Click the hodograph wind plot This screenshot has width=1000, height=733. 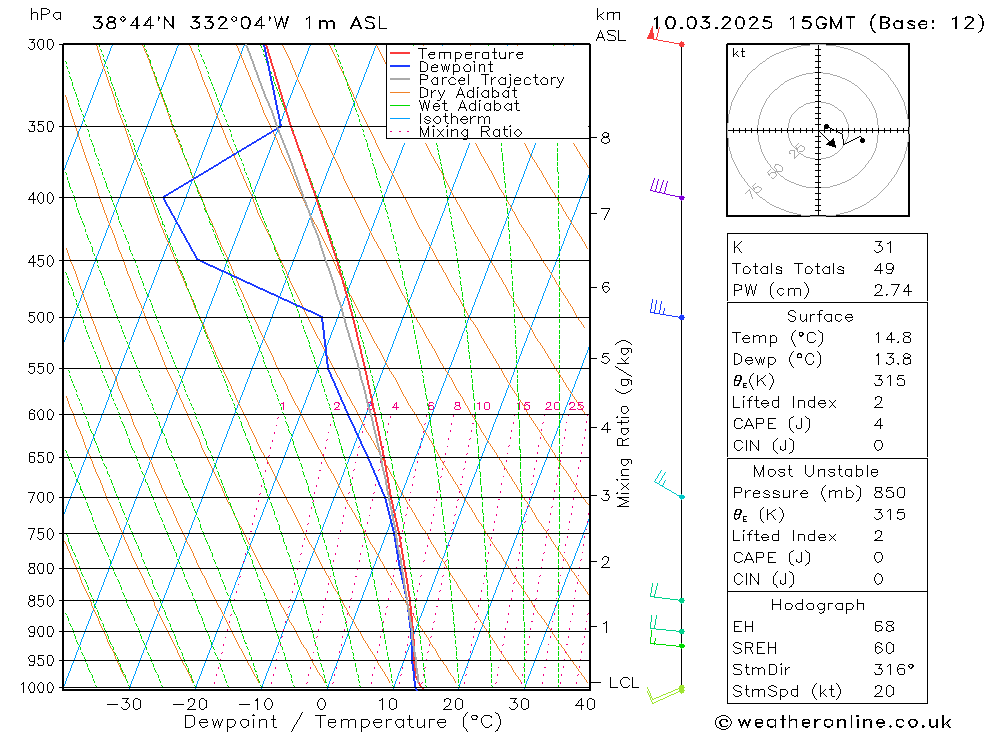818,130
